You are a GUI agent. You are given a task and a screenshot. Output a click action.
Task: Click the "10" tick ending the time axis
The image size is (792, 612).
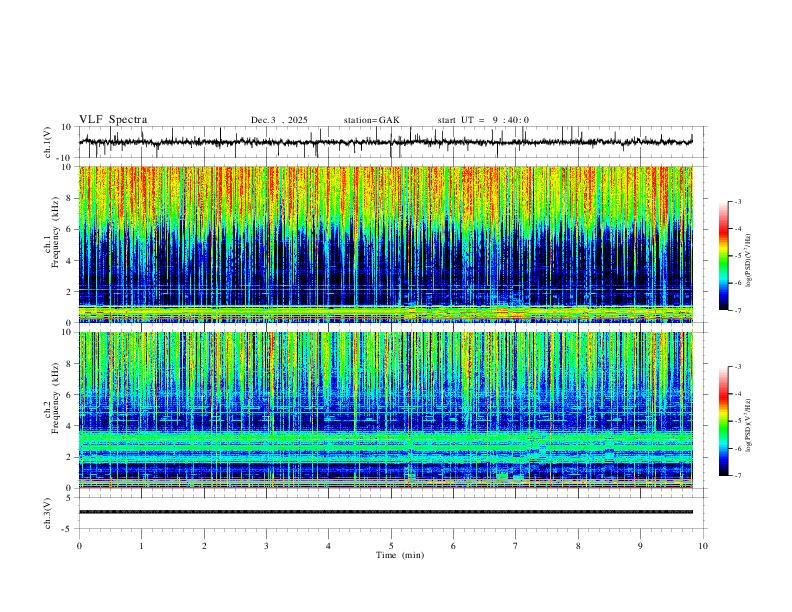tap(703, 546)
